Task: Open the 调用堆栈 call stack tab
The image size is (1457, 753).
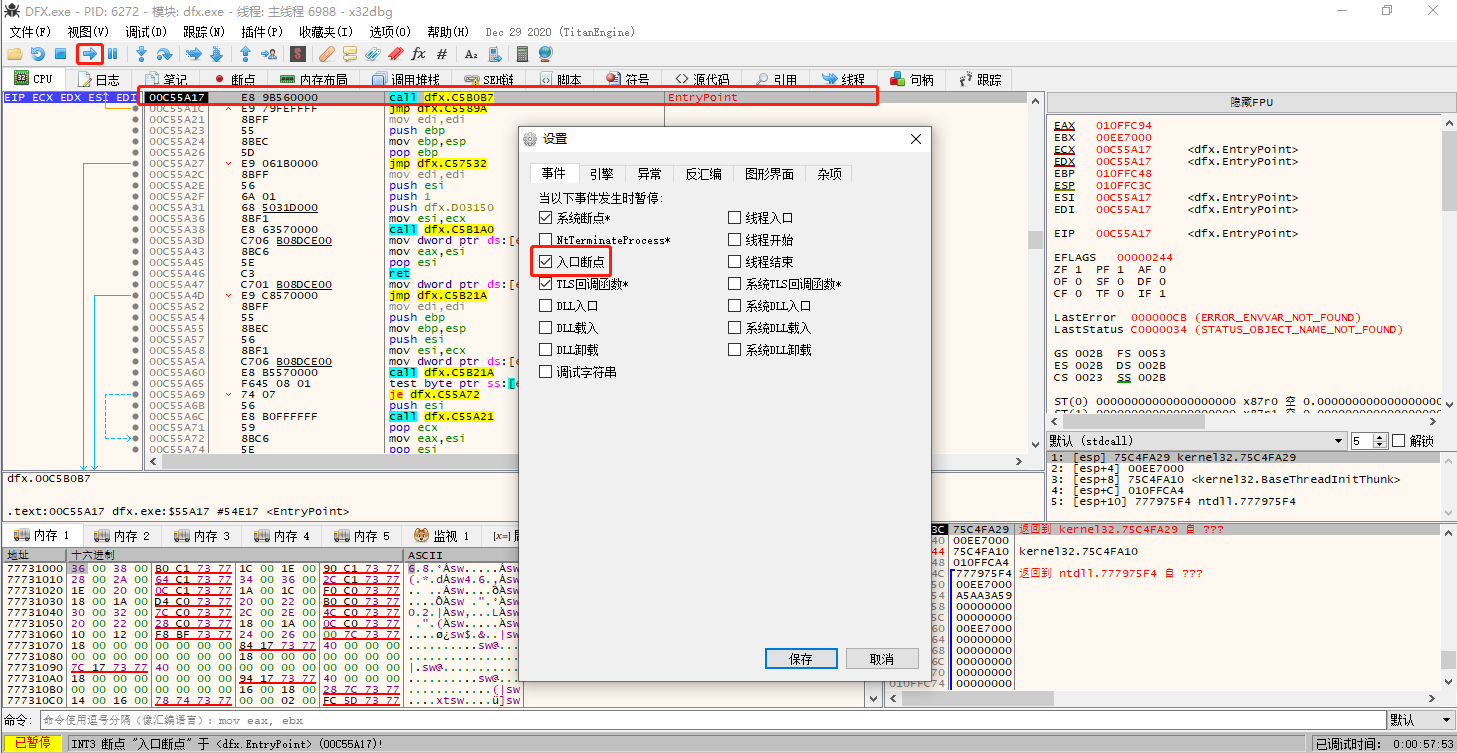Action: (x=405, y=79)
